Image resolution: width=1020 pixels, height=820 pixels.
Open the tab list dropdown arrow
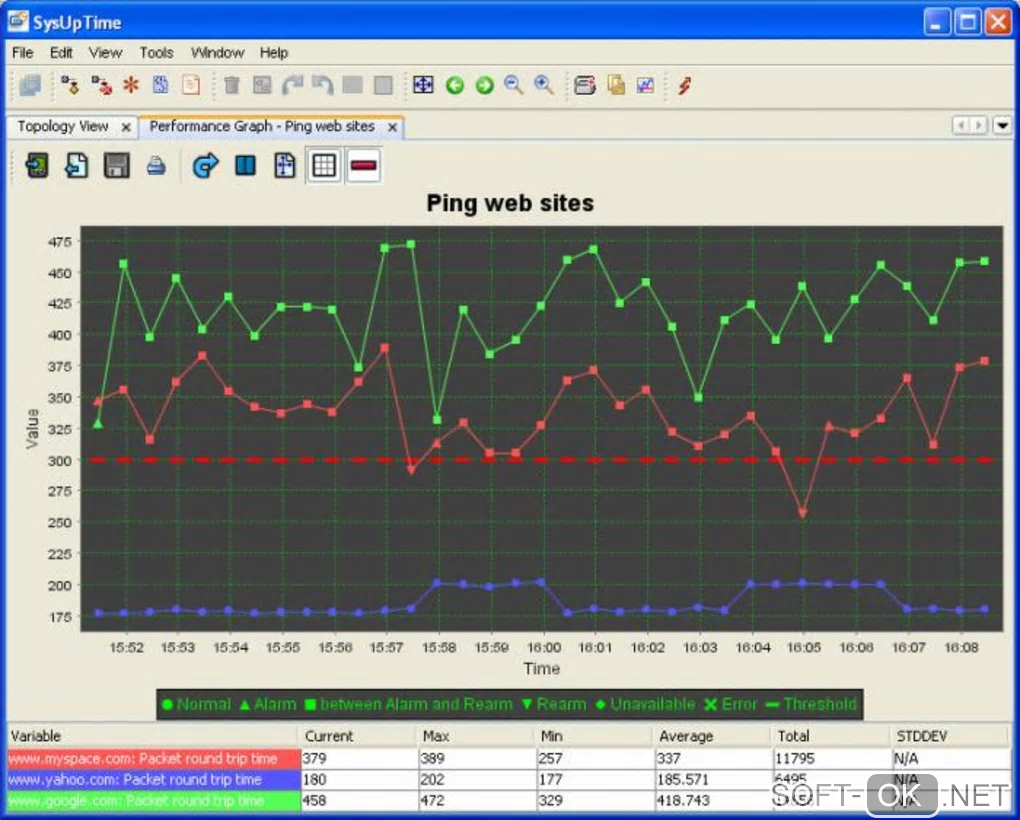coord(1002,125)
